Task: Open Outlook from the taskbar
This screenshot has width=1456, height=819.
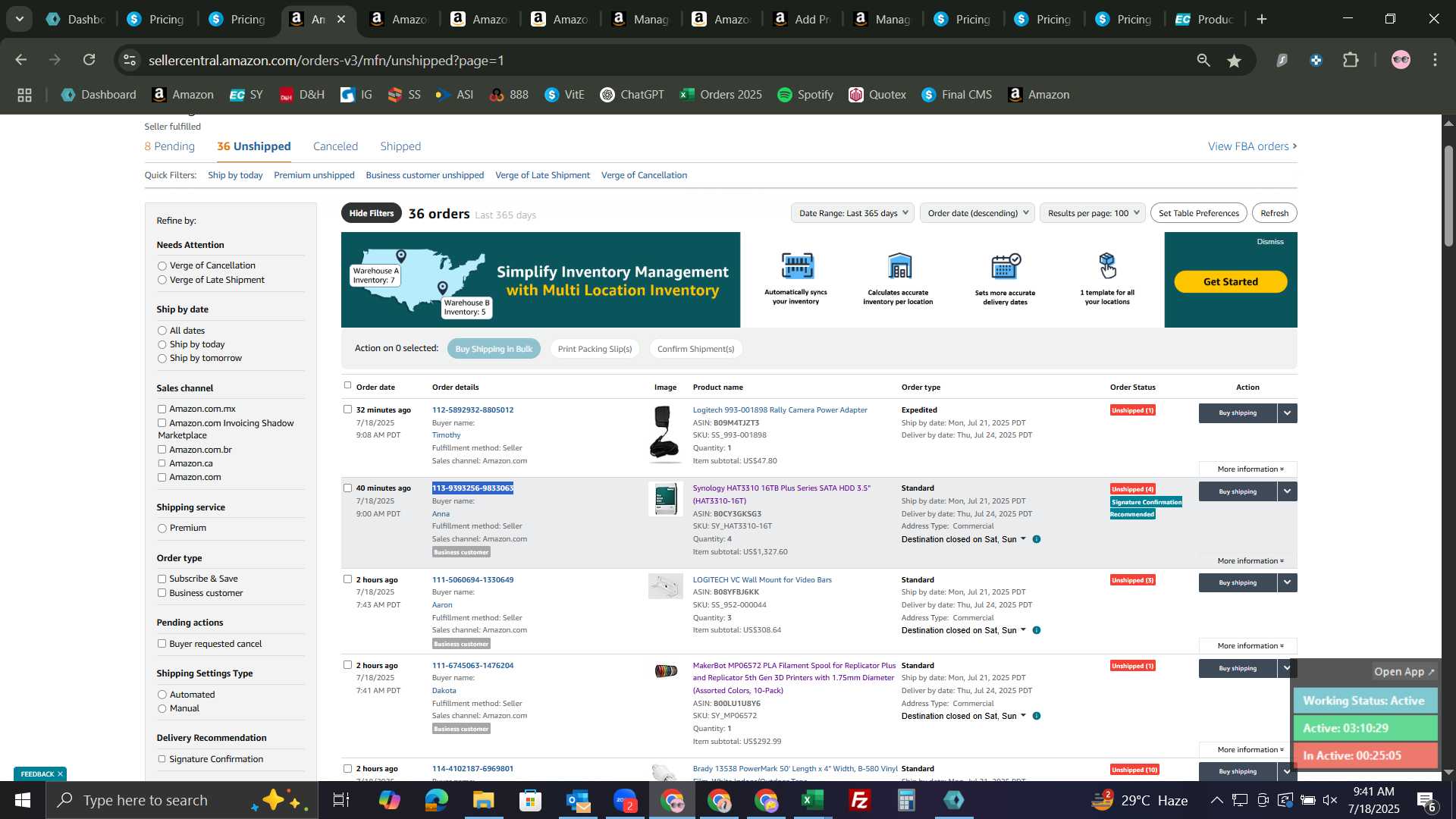Action: tap(577, 800)
